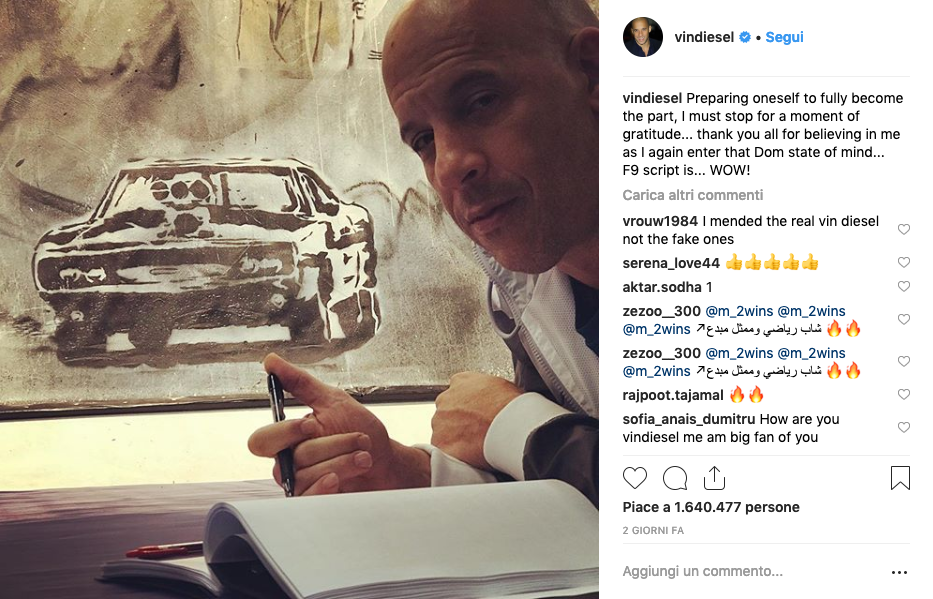Like aktar.sodha's comment heart
Viewport: 933px width, 599px height.
[904, 287]
